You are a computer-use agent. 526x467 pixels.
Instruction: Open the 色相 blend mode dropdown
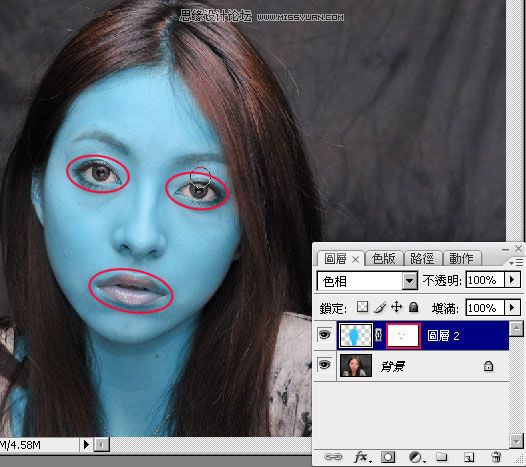point(410,280)
